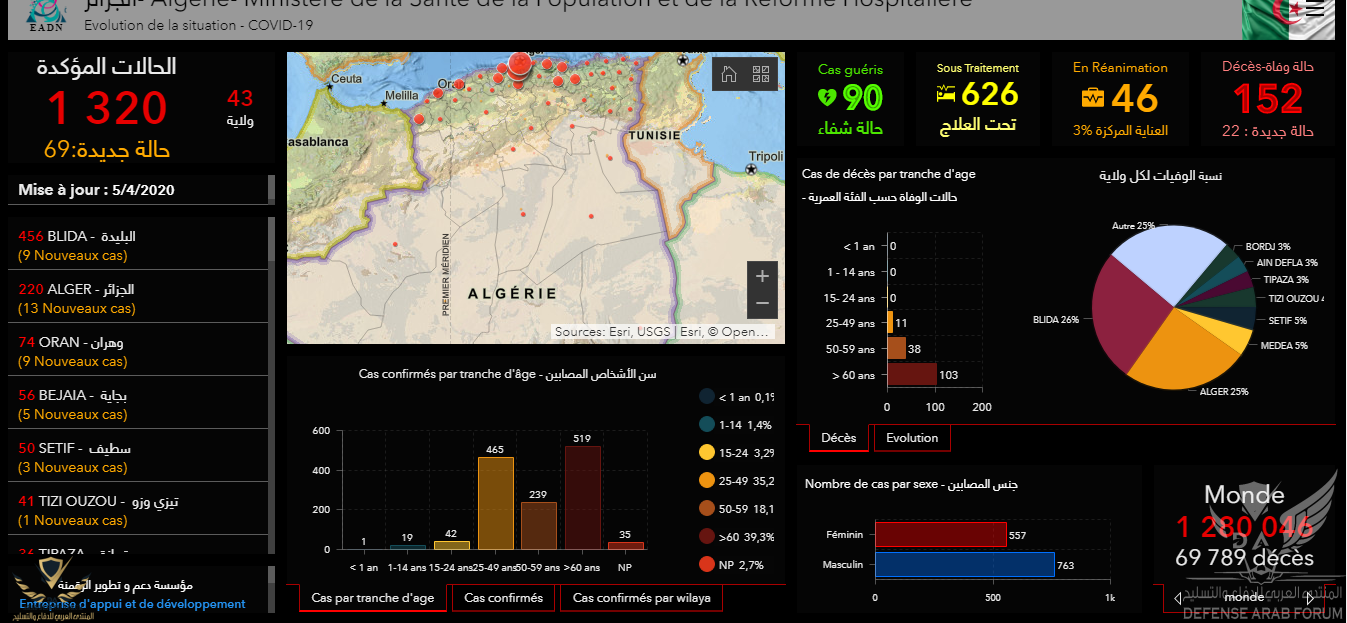Click the 'Mise à jour : 5/4/2020' label

point(97,190)
